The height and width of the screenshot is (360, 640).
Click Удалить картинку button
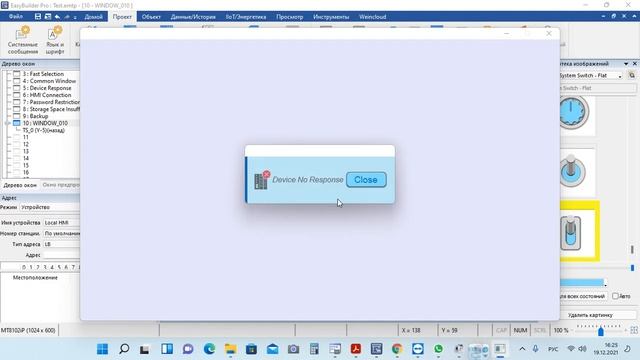pos(591,315)
